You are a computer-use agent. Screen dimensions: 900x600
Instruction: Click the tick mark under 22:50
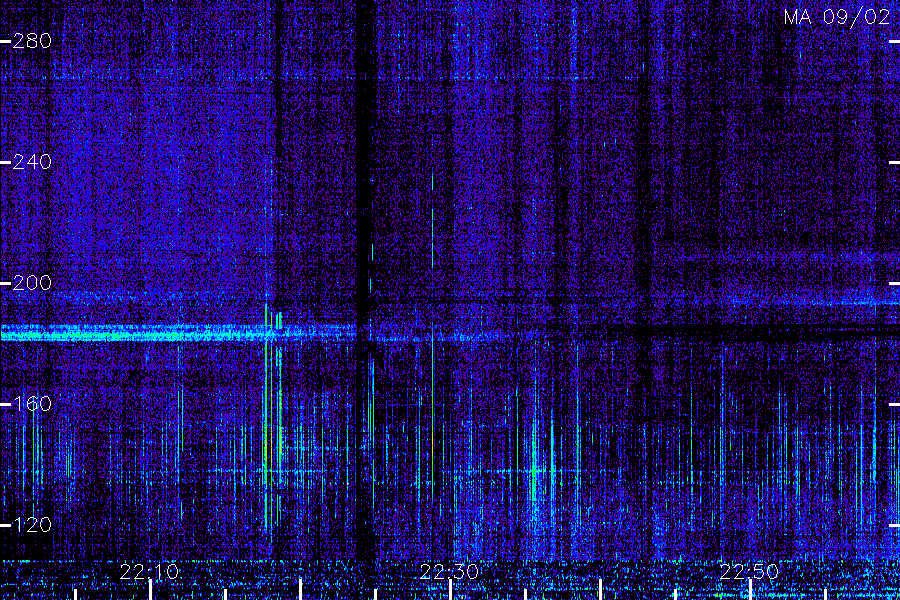tap(750, 590)
